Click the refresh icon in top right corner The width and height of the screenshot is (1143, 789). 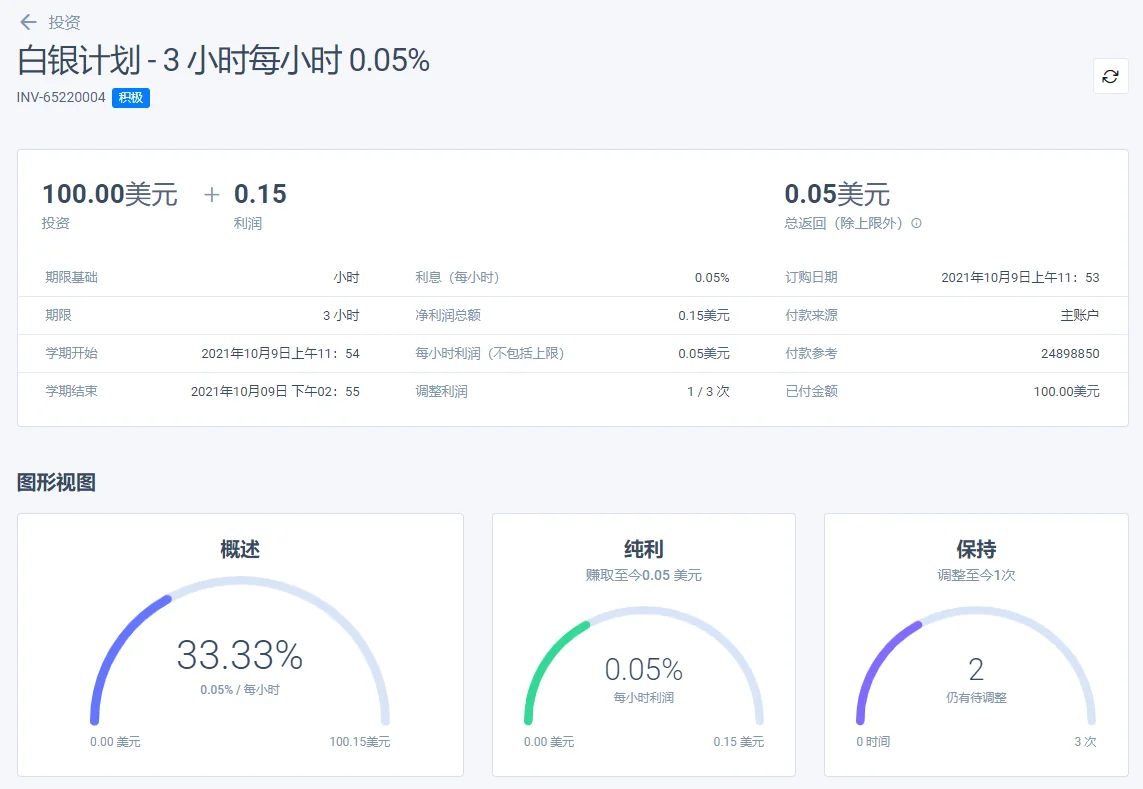pos(1110,76)
